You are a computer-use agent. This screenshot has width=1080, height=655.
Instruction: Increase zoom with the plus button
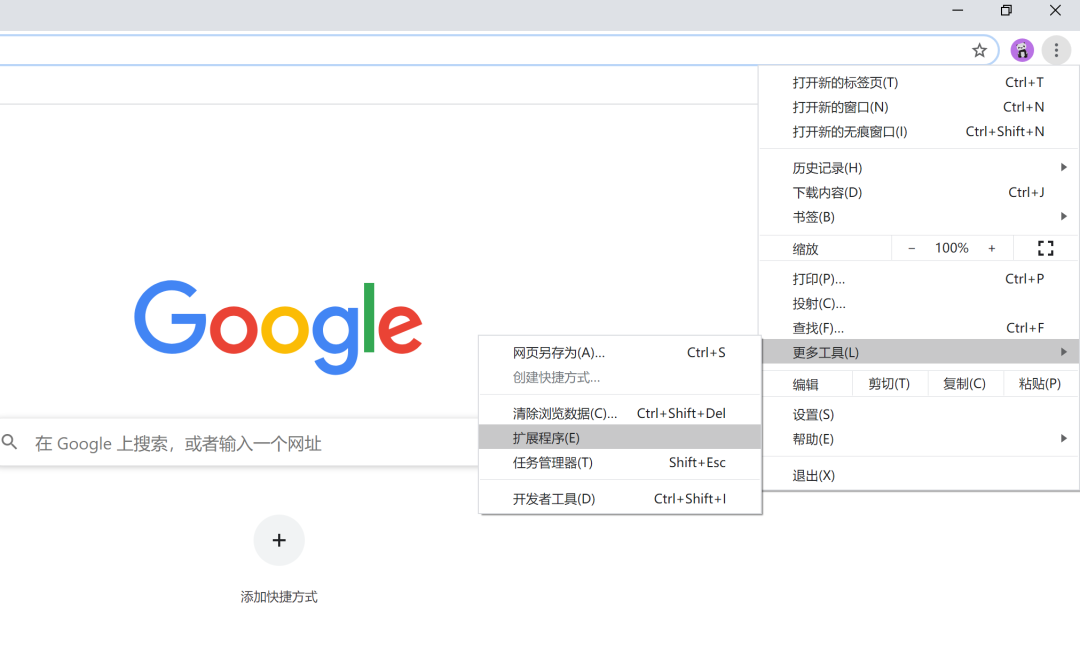coord(991,248)
